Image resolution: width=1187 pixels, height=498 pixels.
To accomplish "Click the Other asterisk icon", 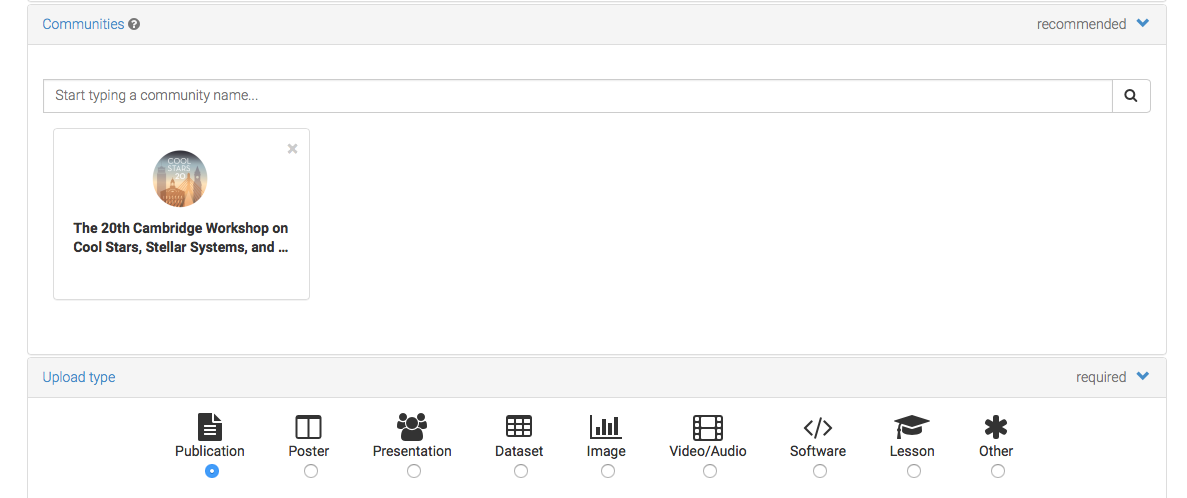I will click(995, 428).
